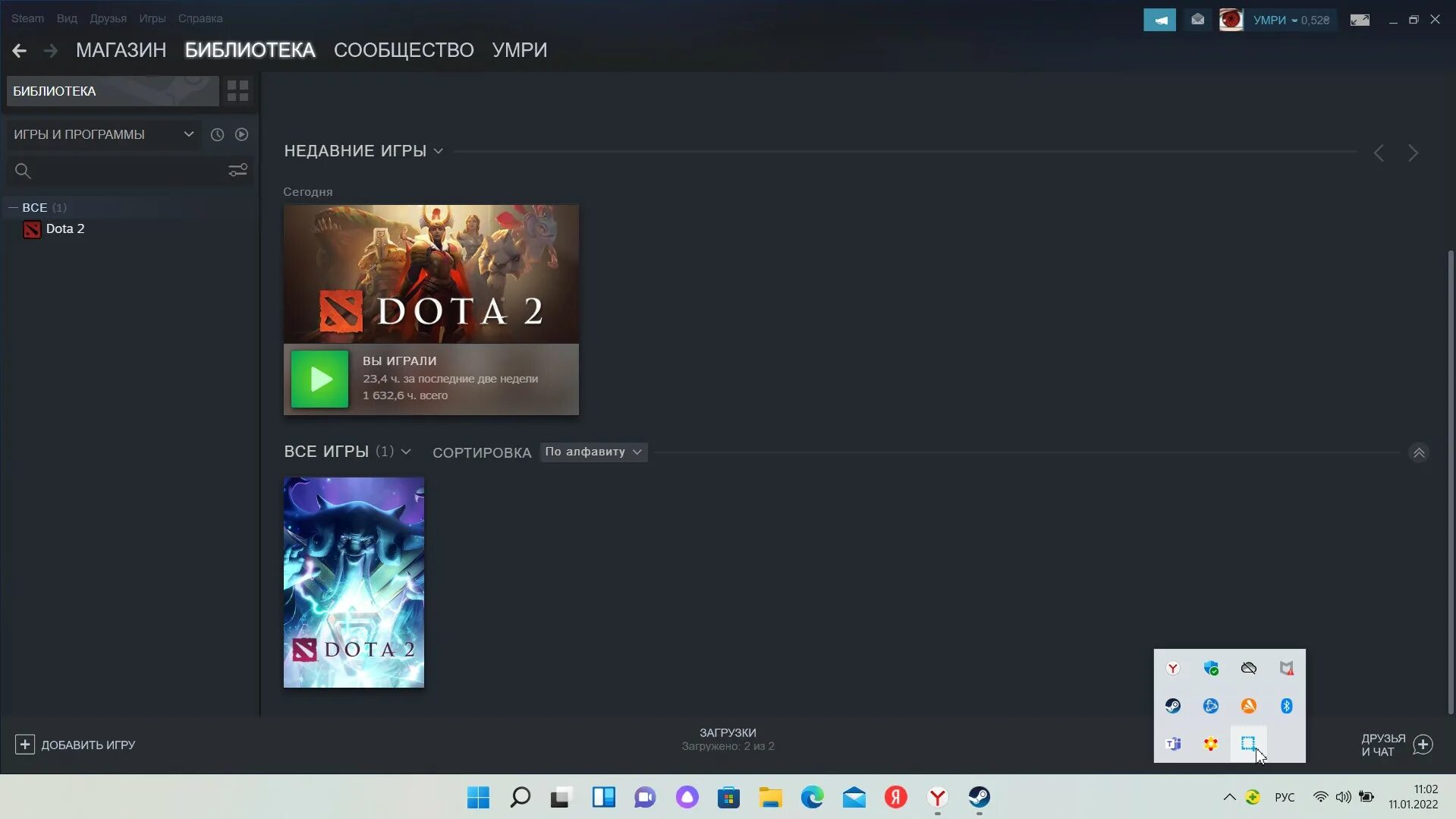Click the friends chat plus bubble icon
Image resolution: width=1456 pixels, height=819 pixels.
1423,745
